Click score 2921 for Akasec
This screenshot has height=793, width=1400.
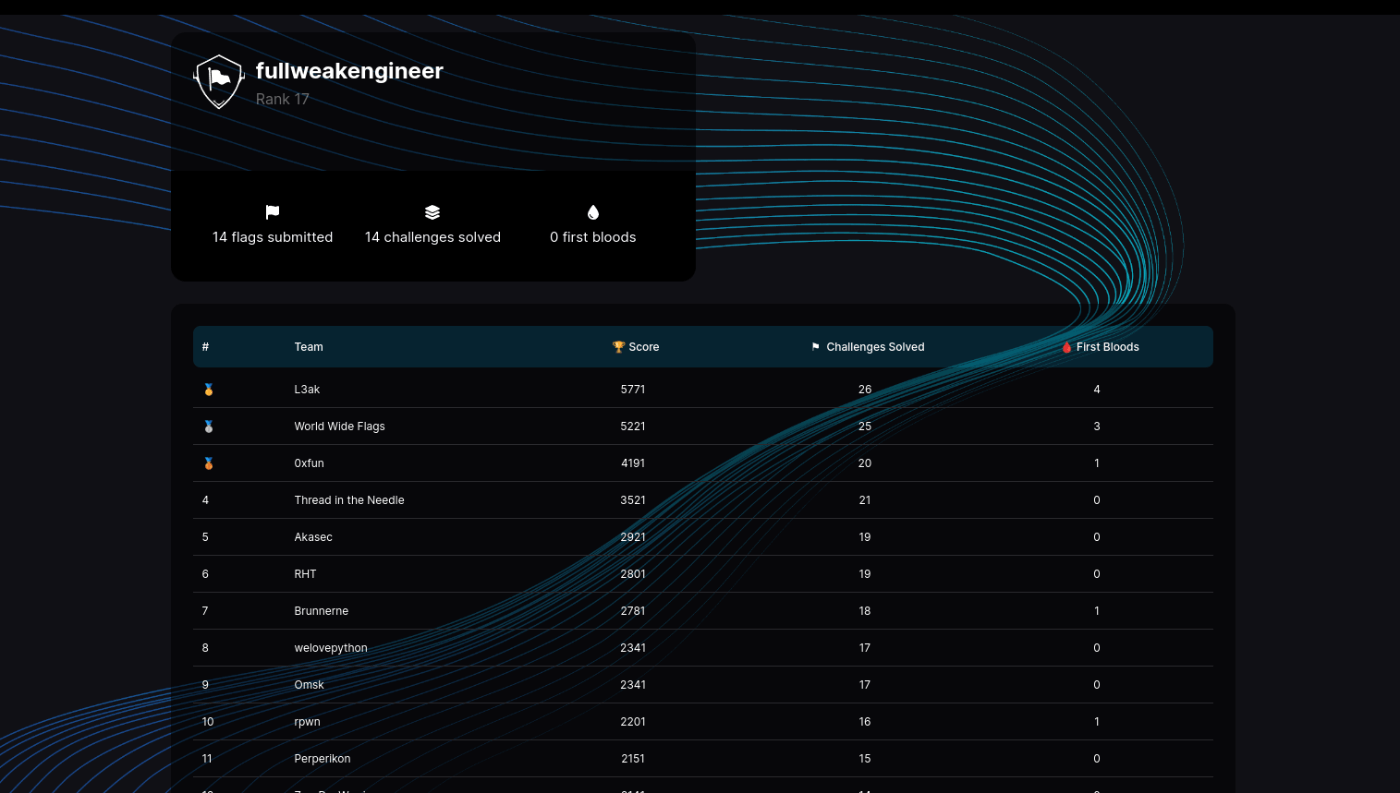pos(633,537)
